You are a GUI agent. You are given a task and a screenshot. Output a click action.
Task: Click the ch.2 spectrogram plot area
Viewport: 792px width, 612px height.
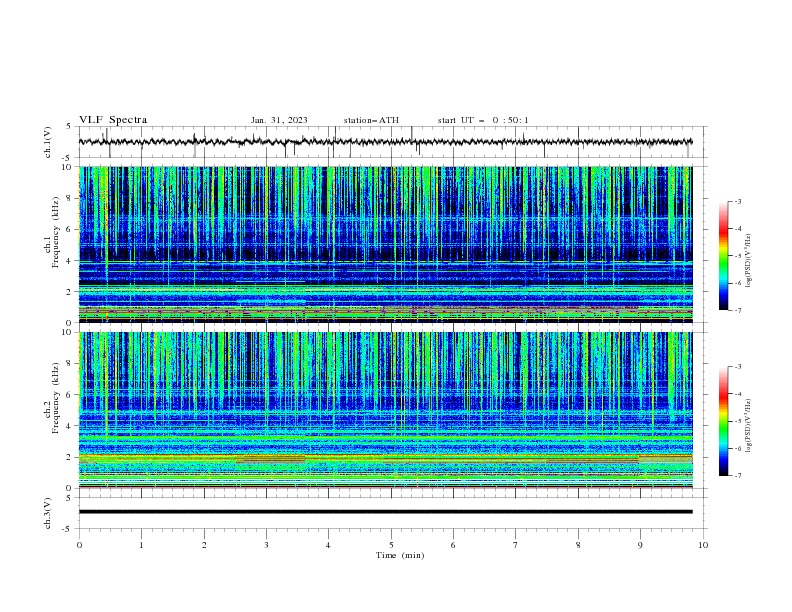pyautogui.click(x=386, y=410)
